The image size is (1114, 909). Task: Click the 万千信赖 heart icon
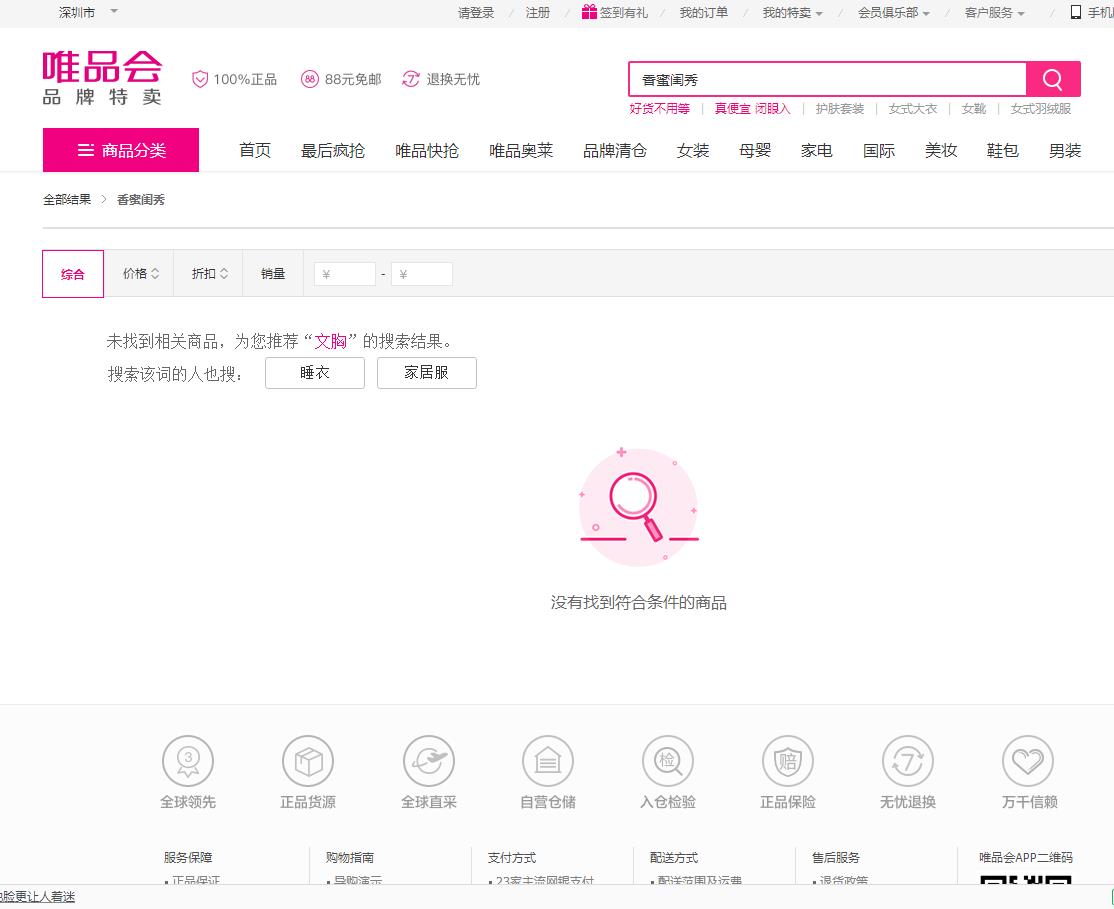pyautogui.click(x=1028, y=760)
